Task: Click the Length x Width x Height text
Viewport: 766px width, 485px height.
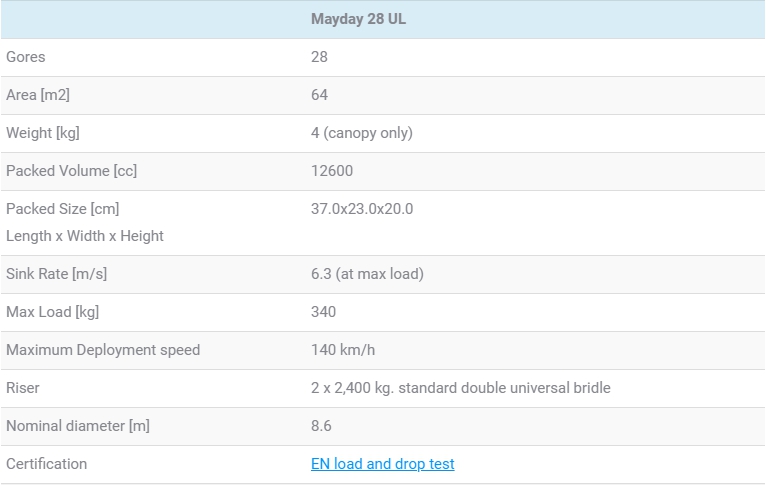Action: point(85,236)
